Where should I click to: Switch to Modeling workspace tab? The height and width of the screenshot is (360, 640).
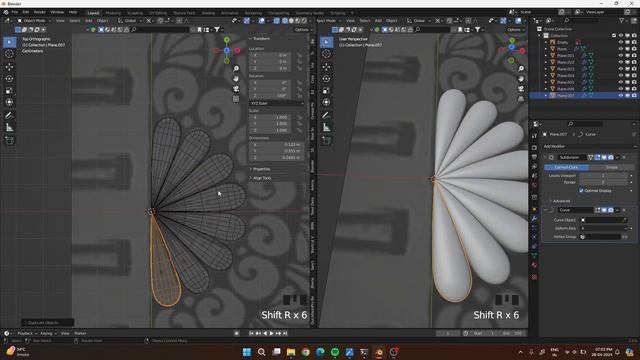coord(113,13)
